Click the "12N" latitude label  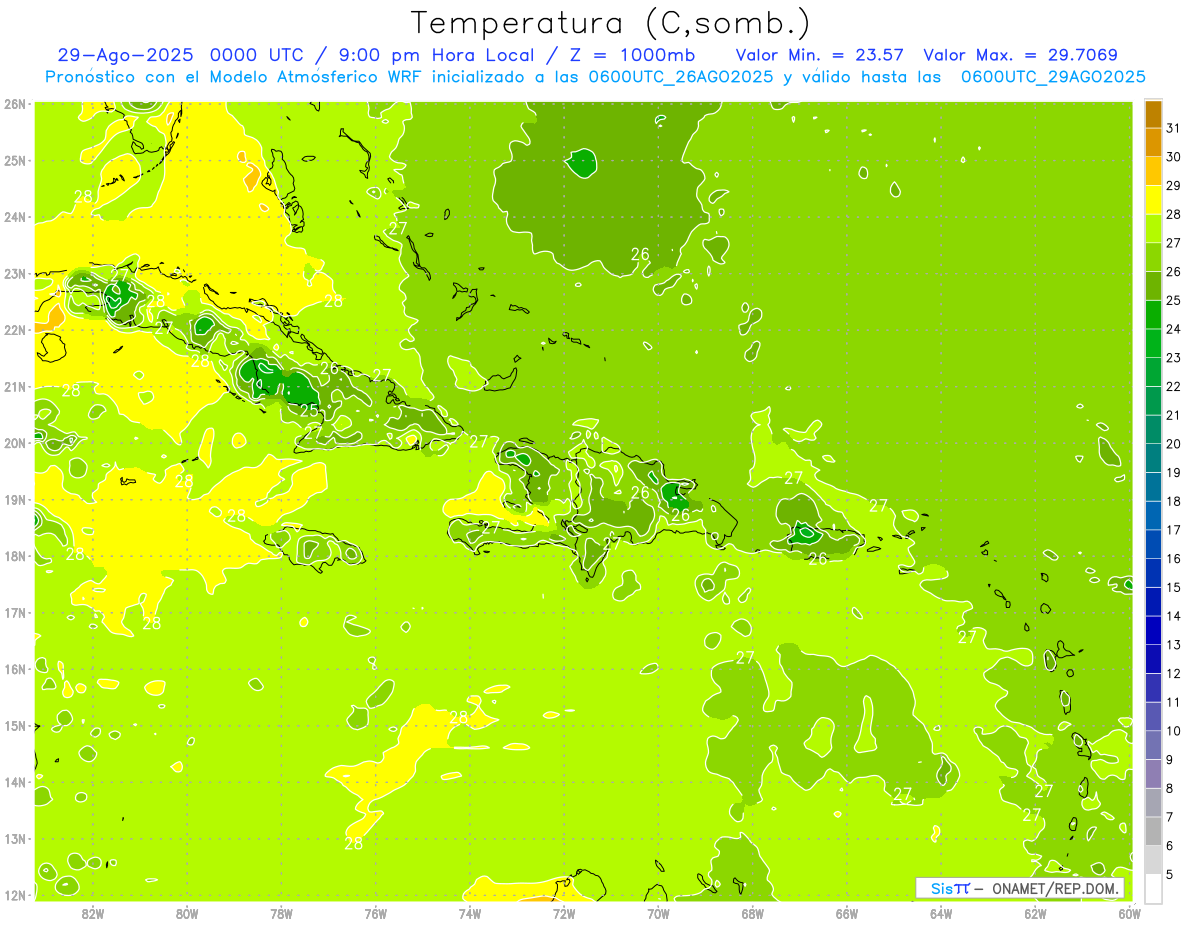pos(15,895)
